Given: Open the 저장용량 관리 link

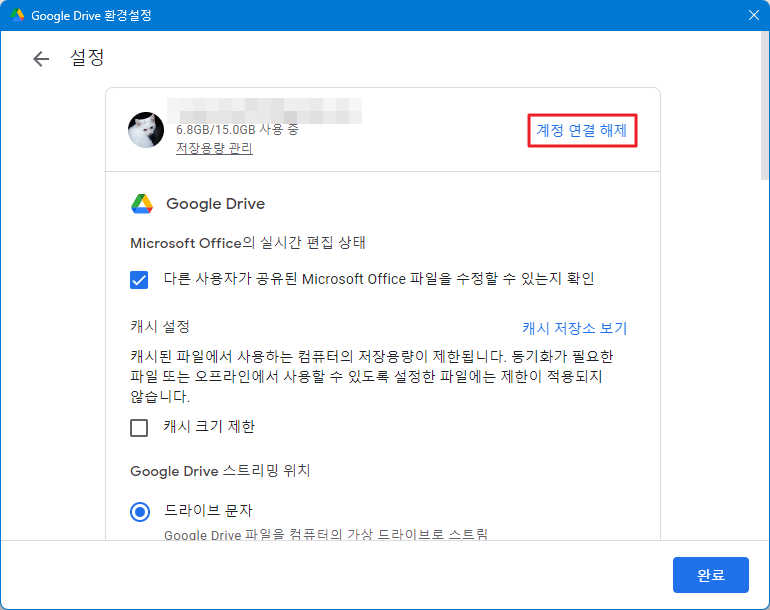Looking at the screenshot, I should point(214,149).
